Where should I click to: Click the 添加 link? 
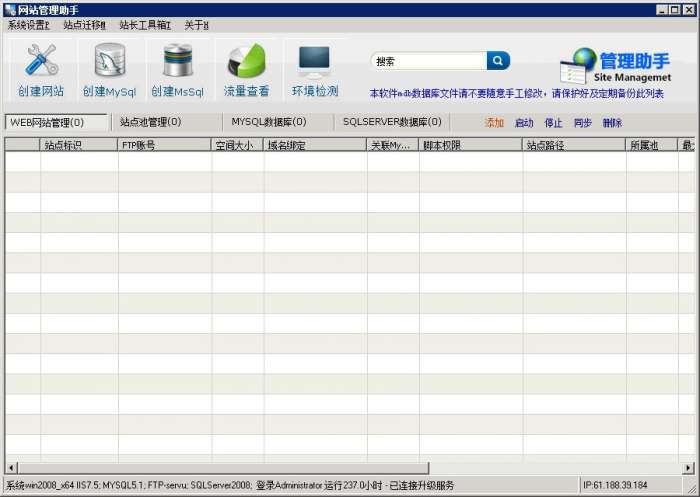pyautogui.click(x=494, y=123)
